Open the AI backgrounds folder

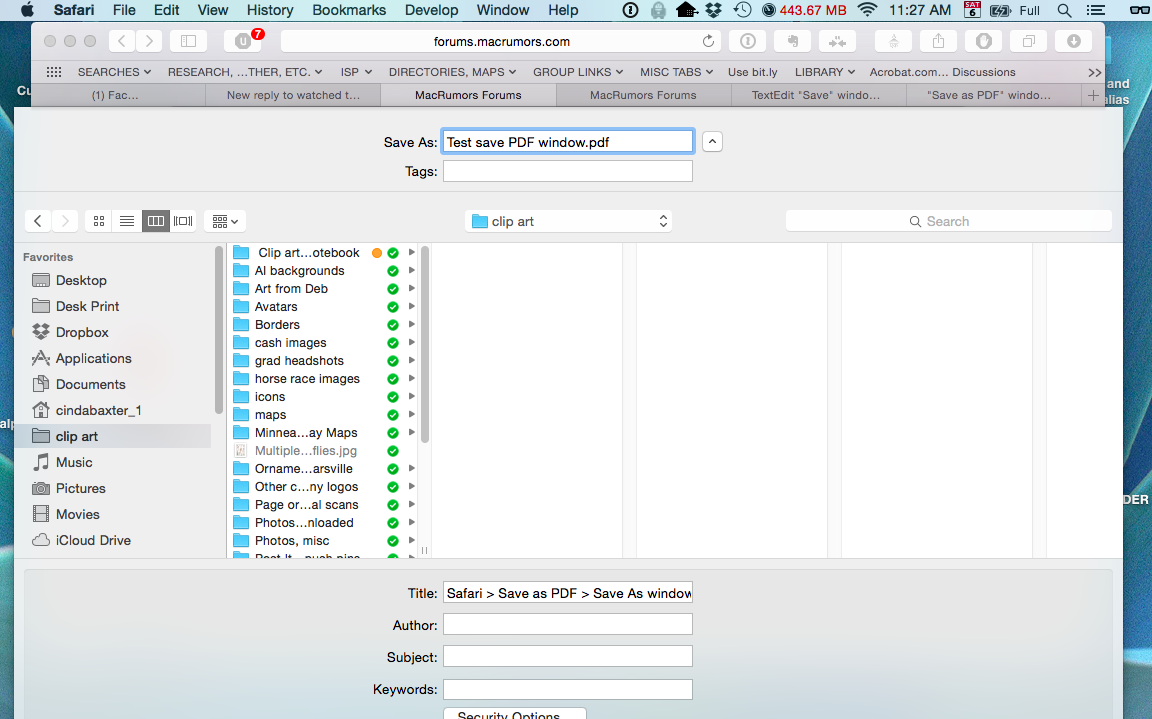299,271
